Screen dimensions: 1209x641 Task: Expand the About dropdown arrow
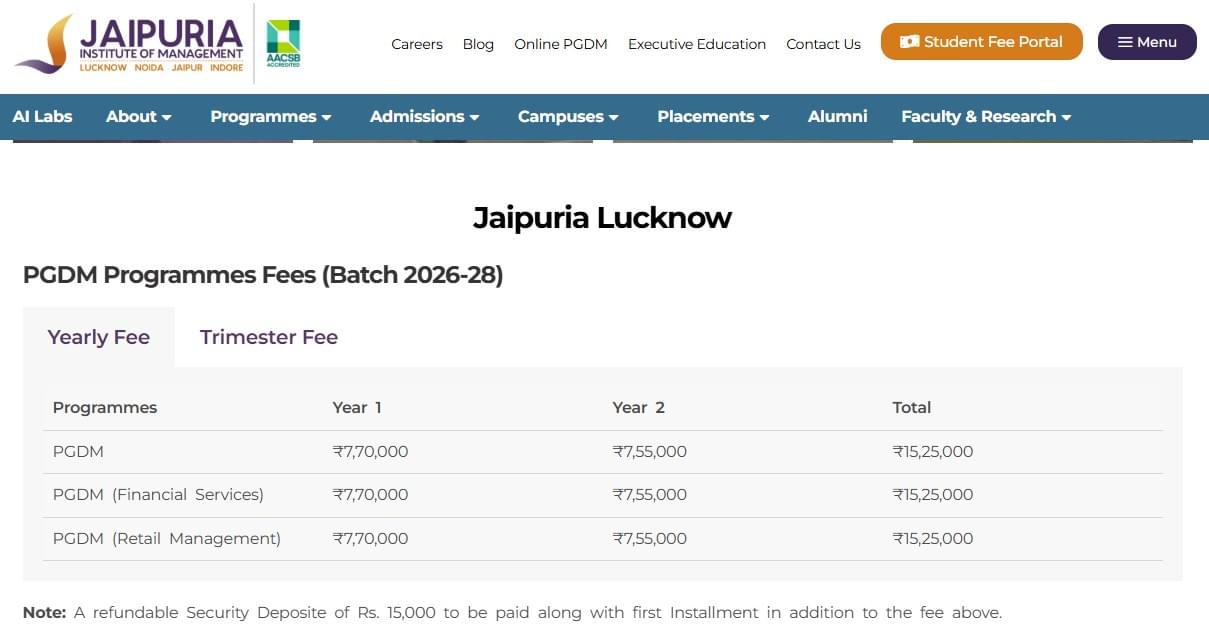(166, 117)
